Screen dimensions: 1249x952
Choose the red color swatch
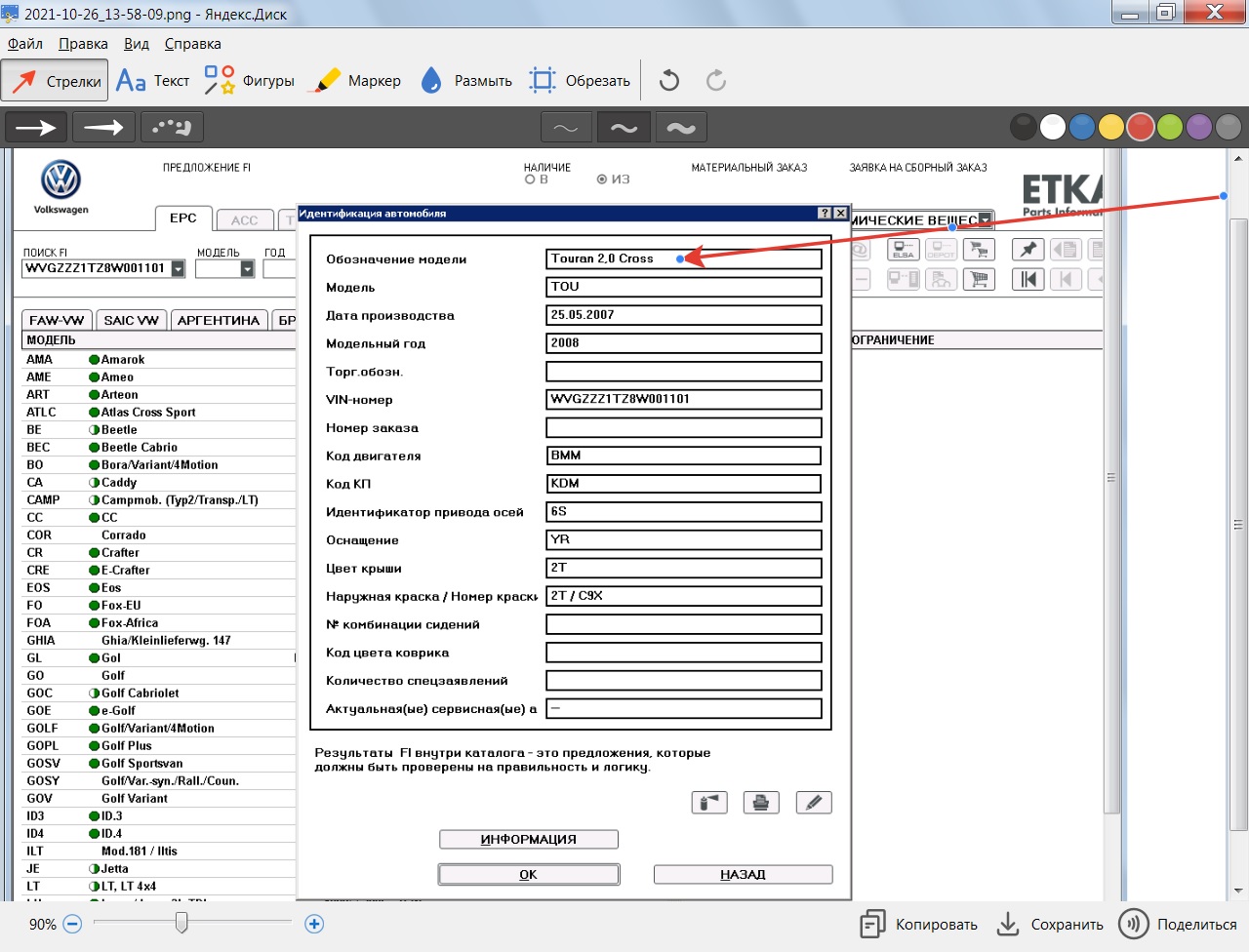[1141, 127]
